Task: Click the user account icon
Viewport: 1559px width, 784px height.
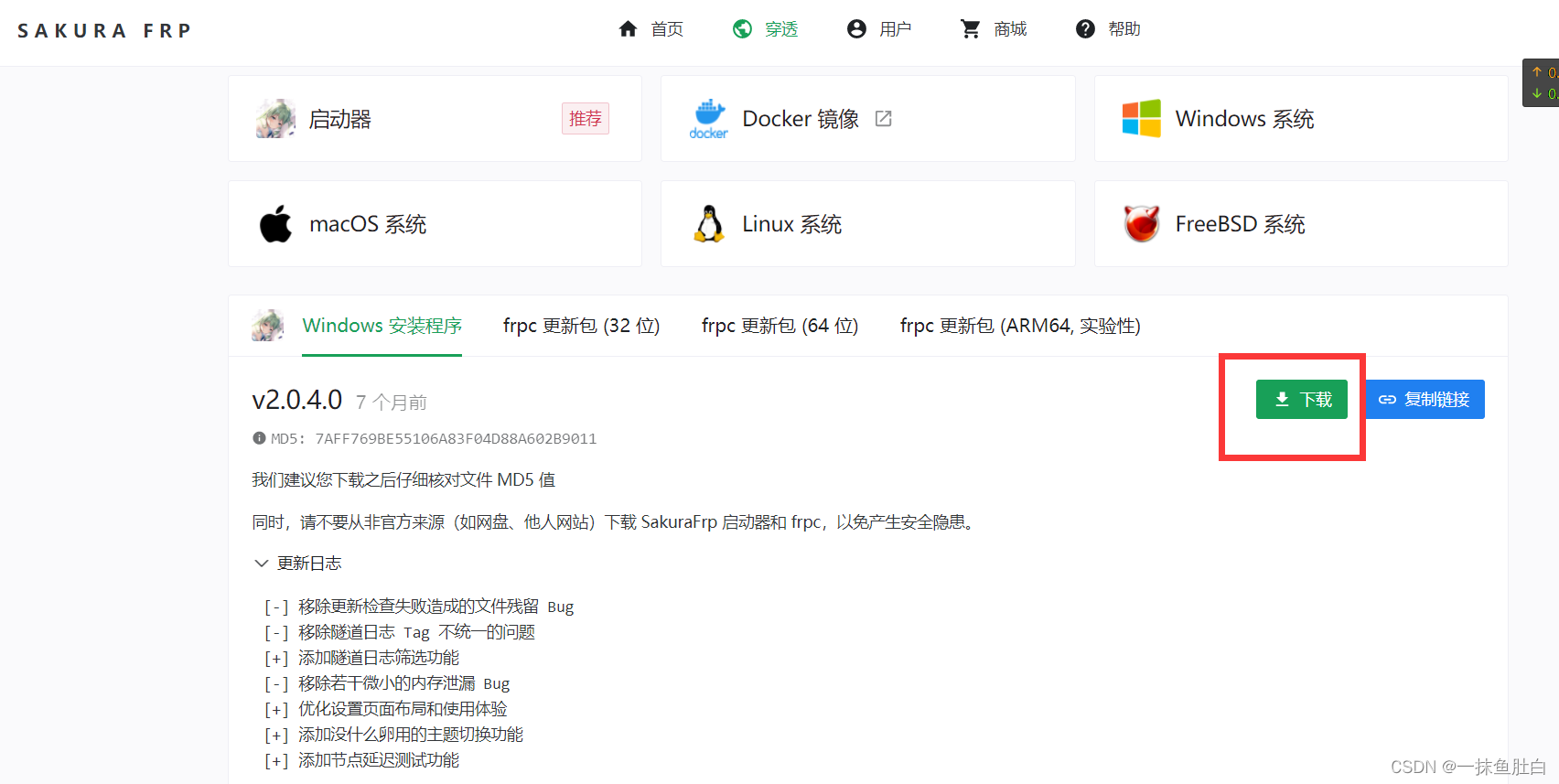Action: pos(856,29)
